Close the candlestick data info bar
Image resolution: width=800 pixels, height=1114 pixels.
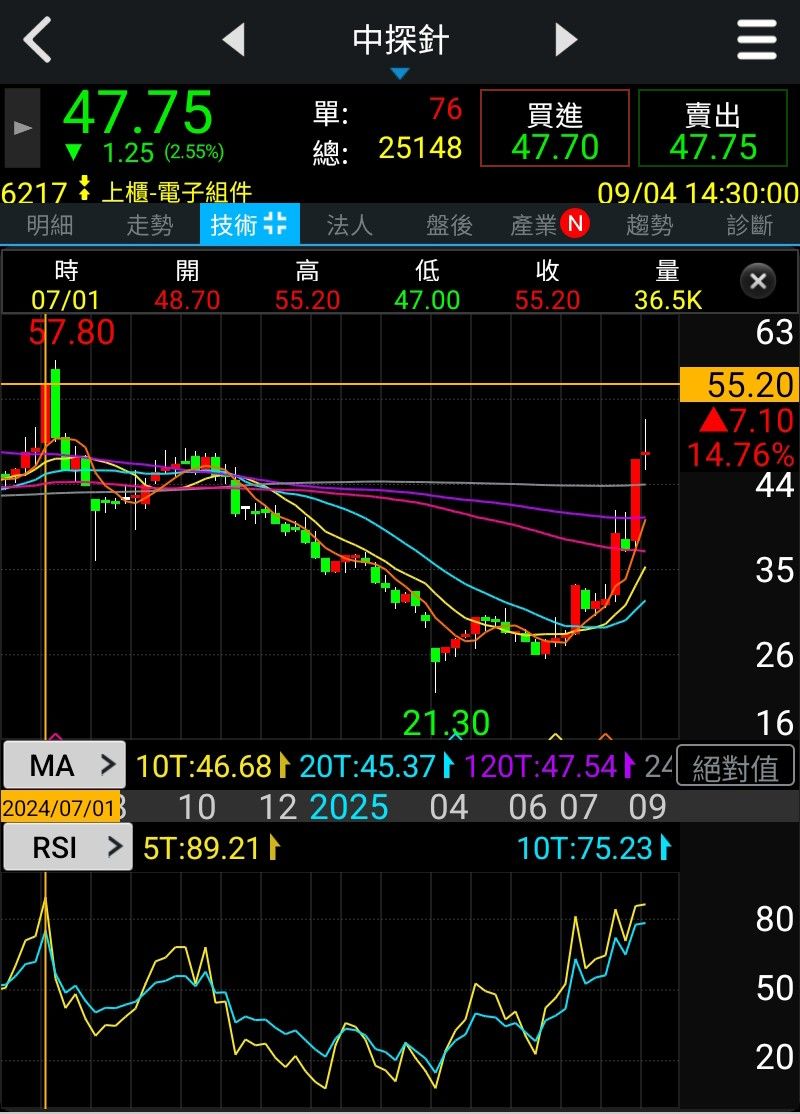(757, 281)
